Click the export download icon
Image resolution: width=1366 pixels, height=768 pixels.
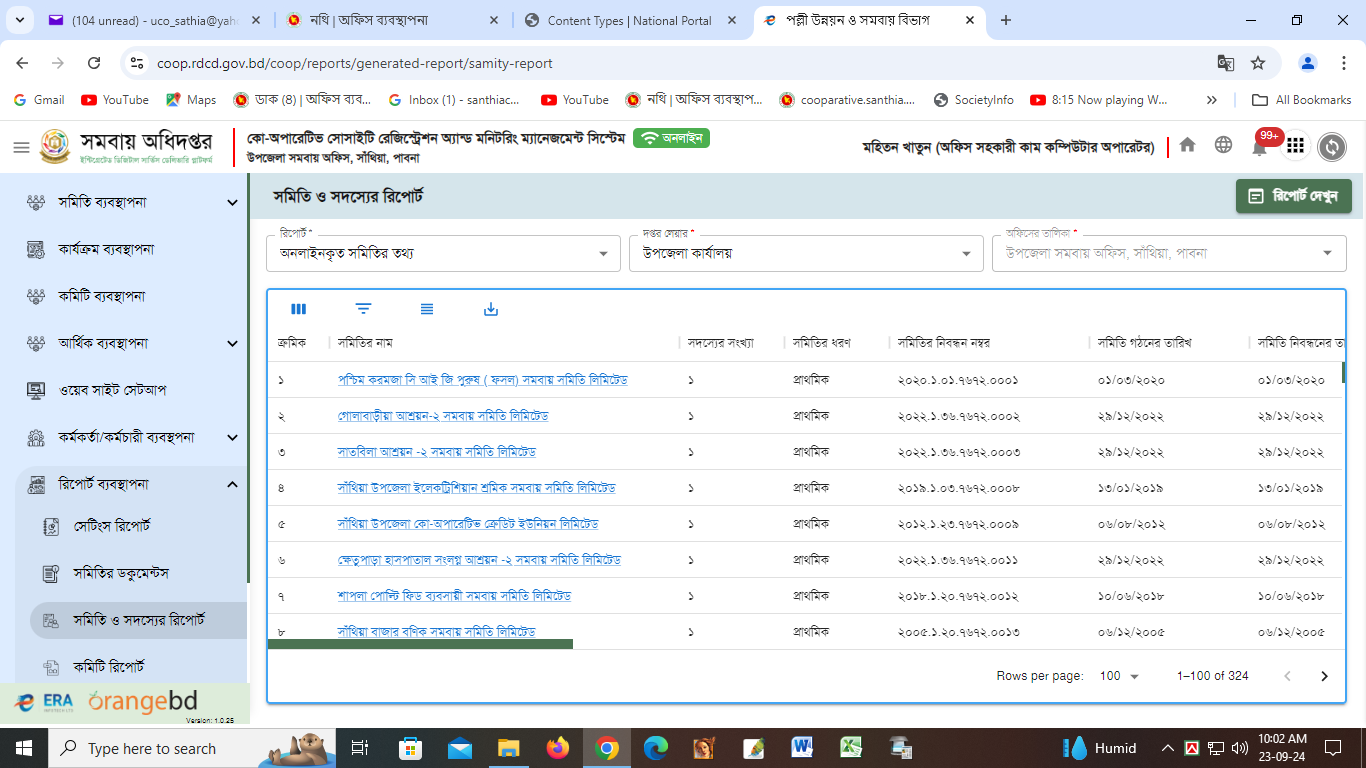click(x=490, y=309)
